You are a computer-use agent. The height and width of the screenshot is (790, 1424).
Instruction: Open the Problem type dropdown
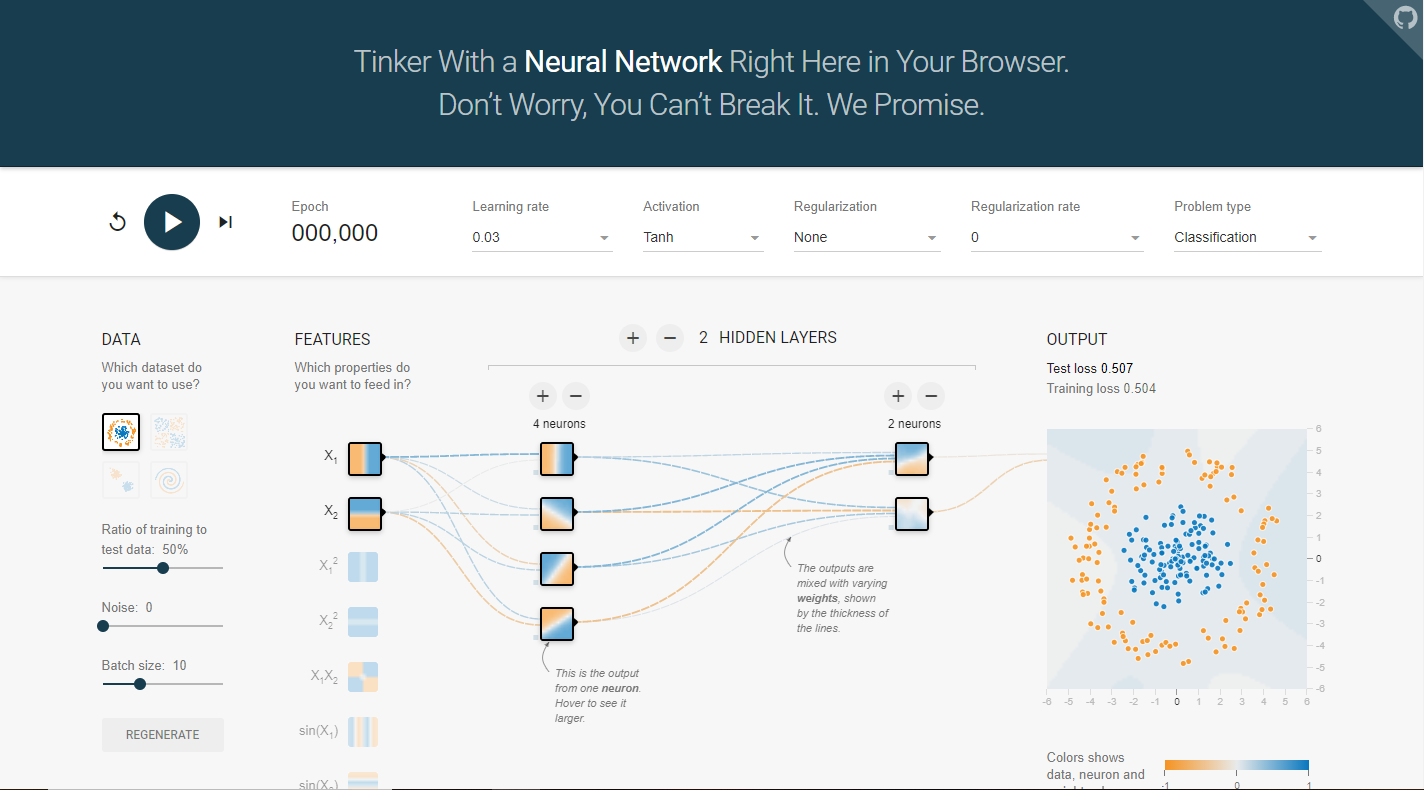point(1247,237)
